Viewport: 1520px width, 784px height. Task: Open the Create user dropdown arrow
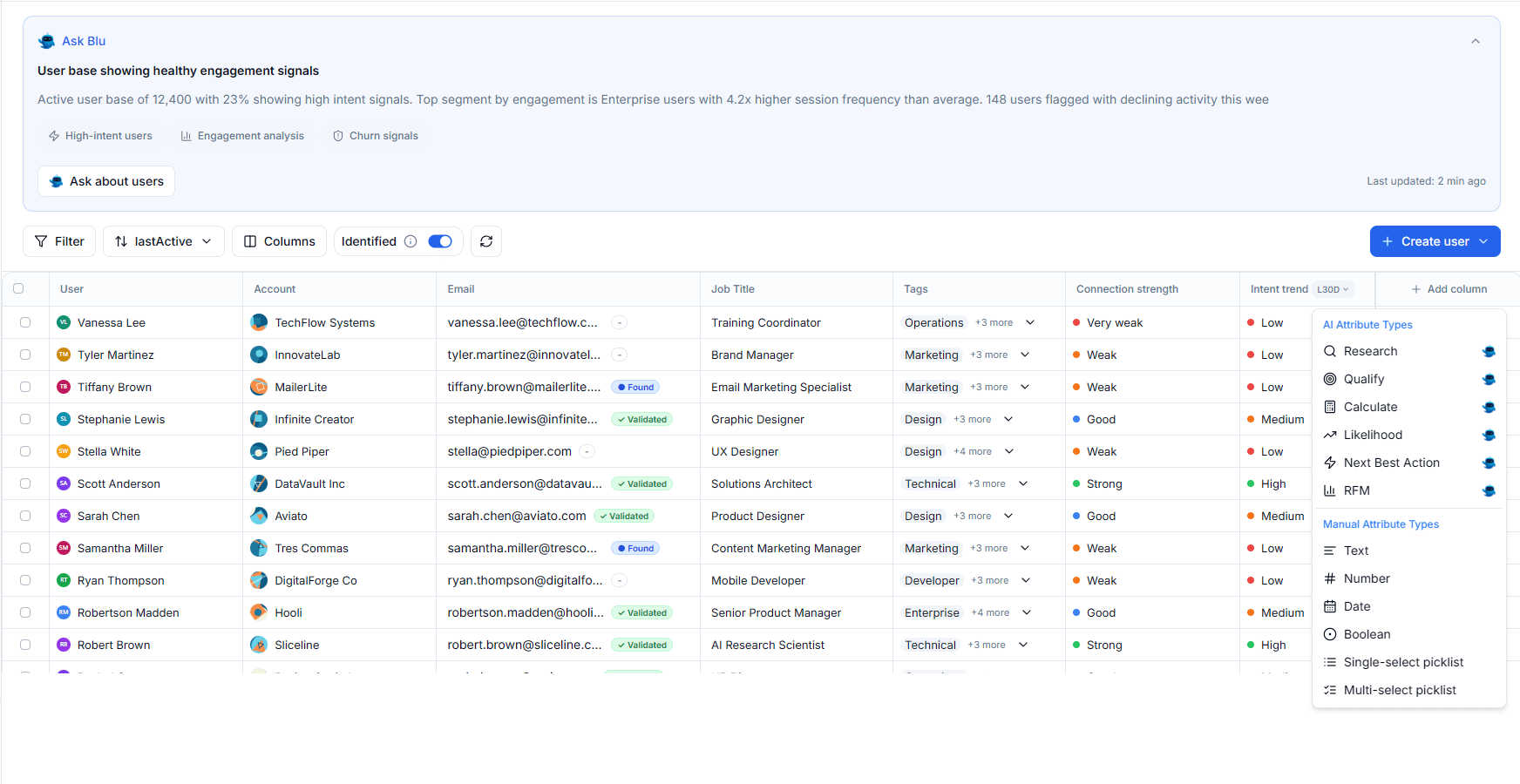(x=1483, y=241)
